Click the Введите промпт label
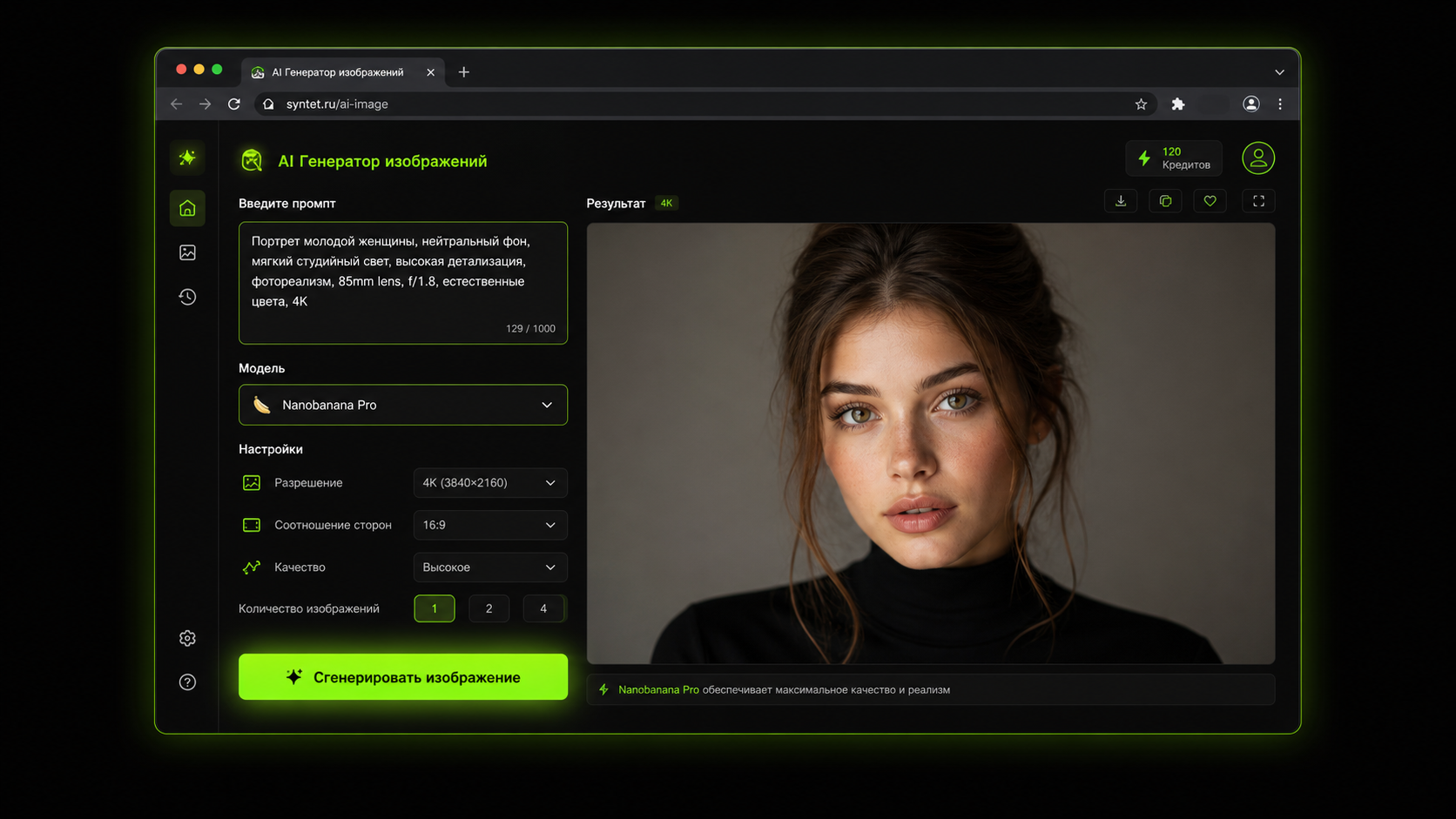 click(287, 203)
